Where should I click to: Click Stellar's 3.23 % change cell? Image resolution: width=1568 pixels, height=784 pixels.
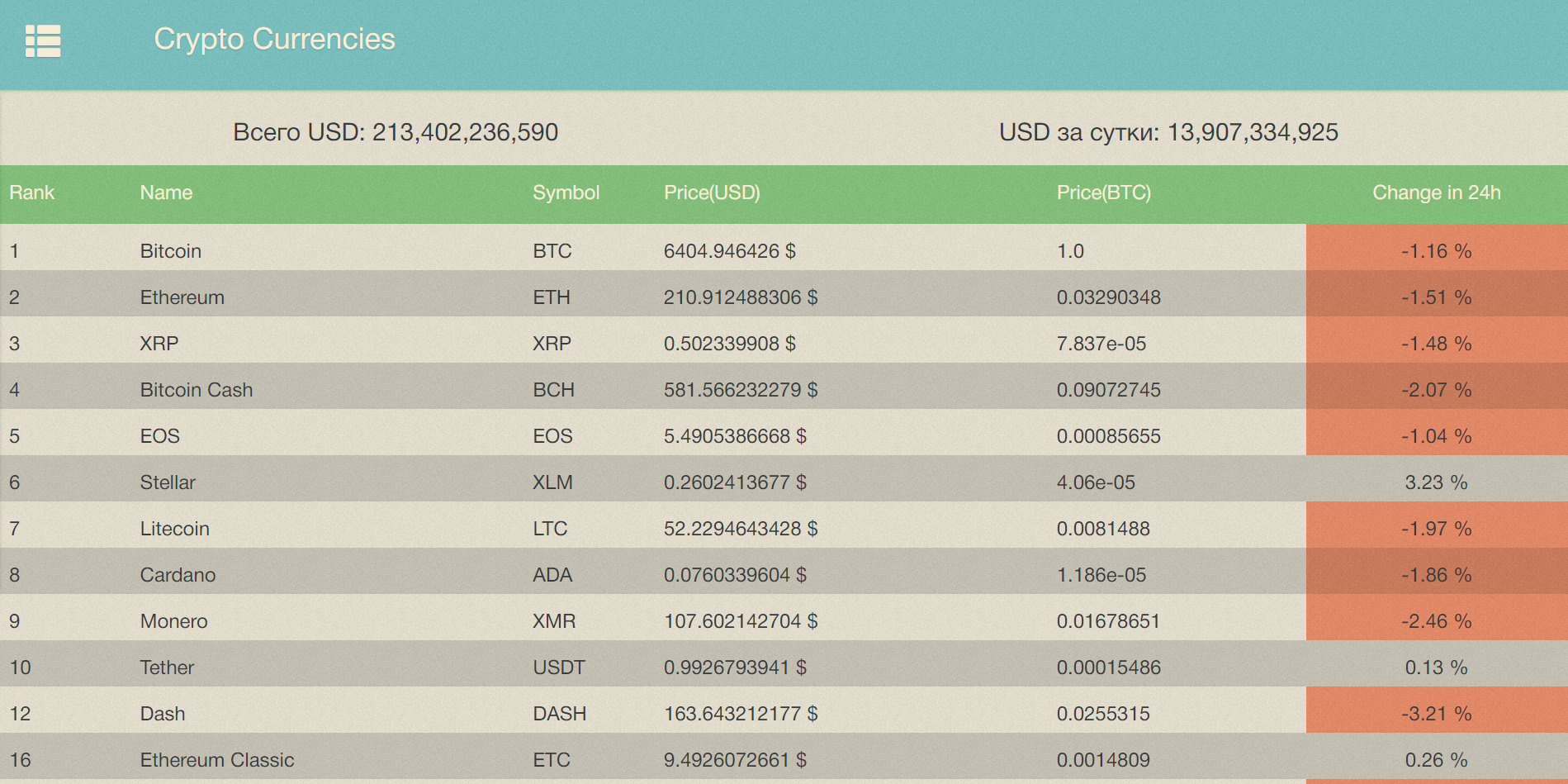pyautogui.click(x=1436, y=482)
